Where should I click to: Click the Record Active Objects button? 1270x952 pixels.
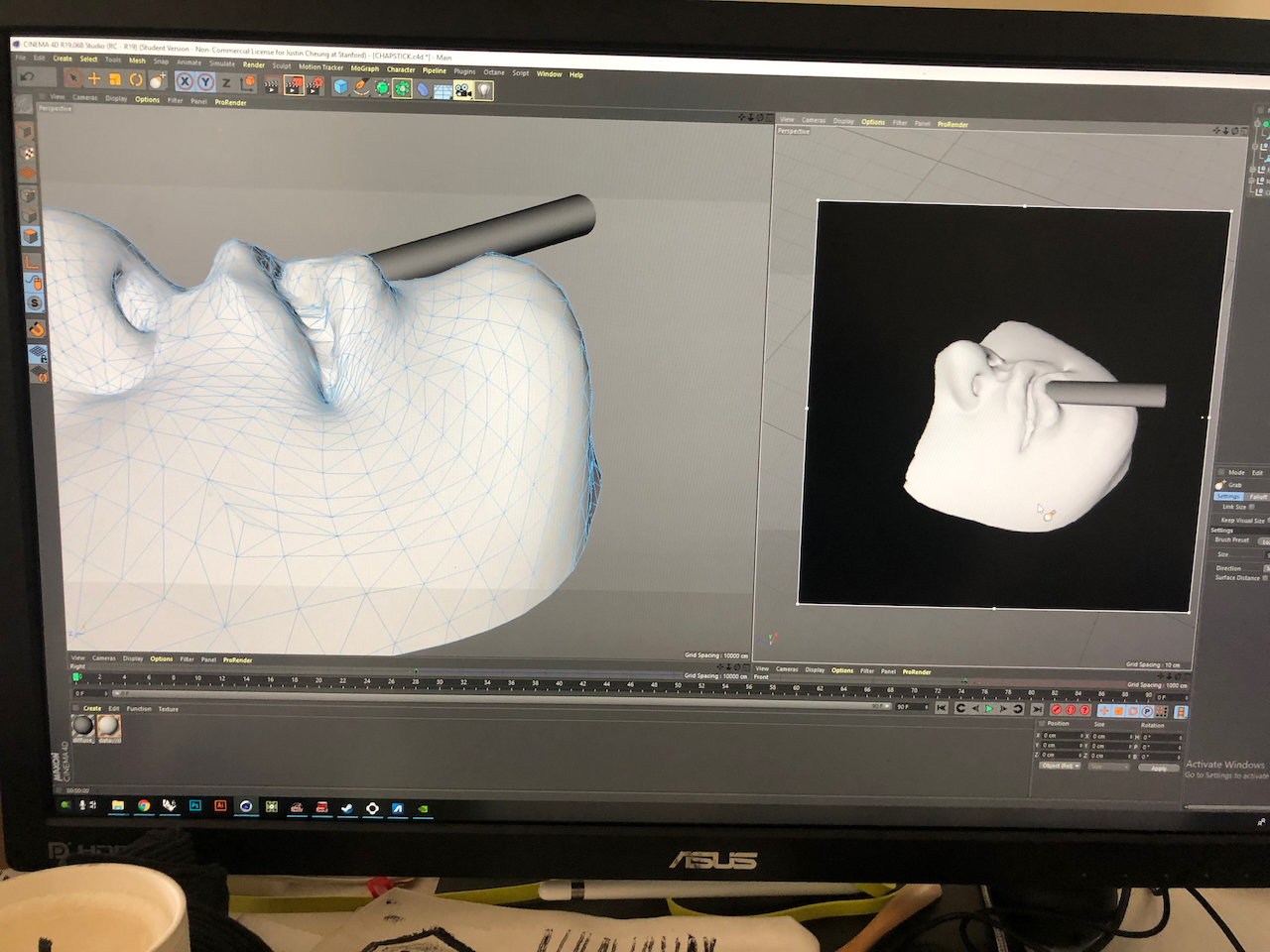pos(1057,710)
